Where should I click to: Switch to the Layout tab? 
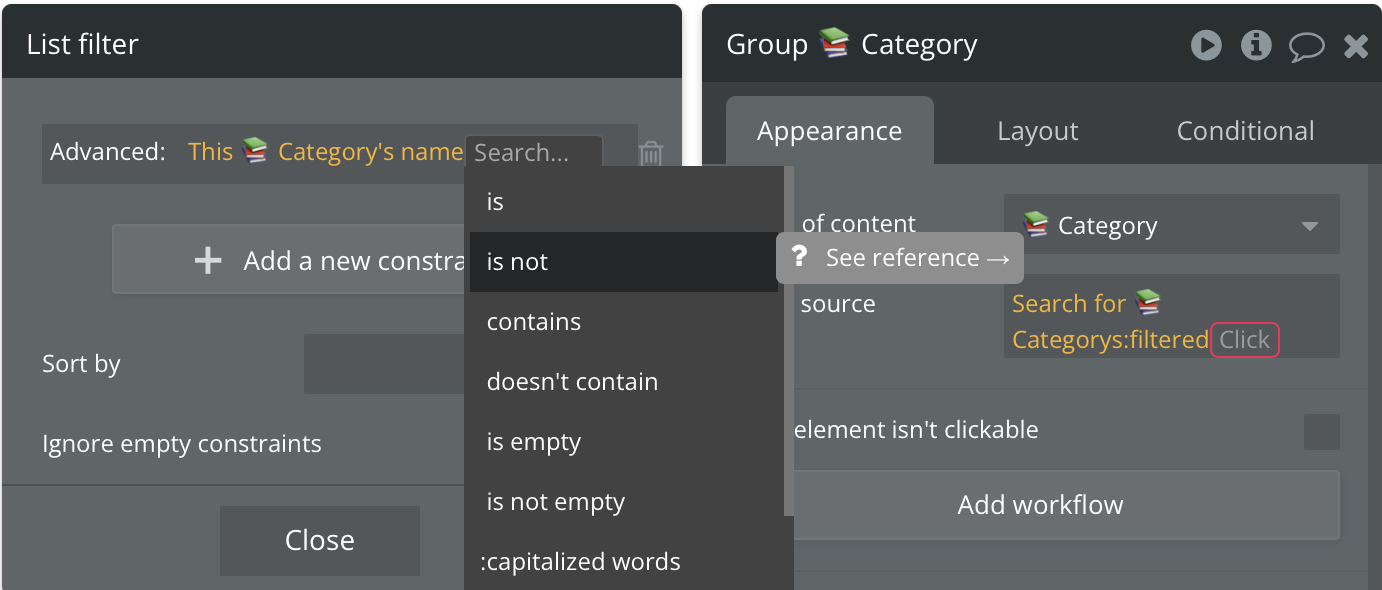pos(1038,131)
